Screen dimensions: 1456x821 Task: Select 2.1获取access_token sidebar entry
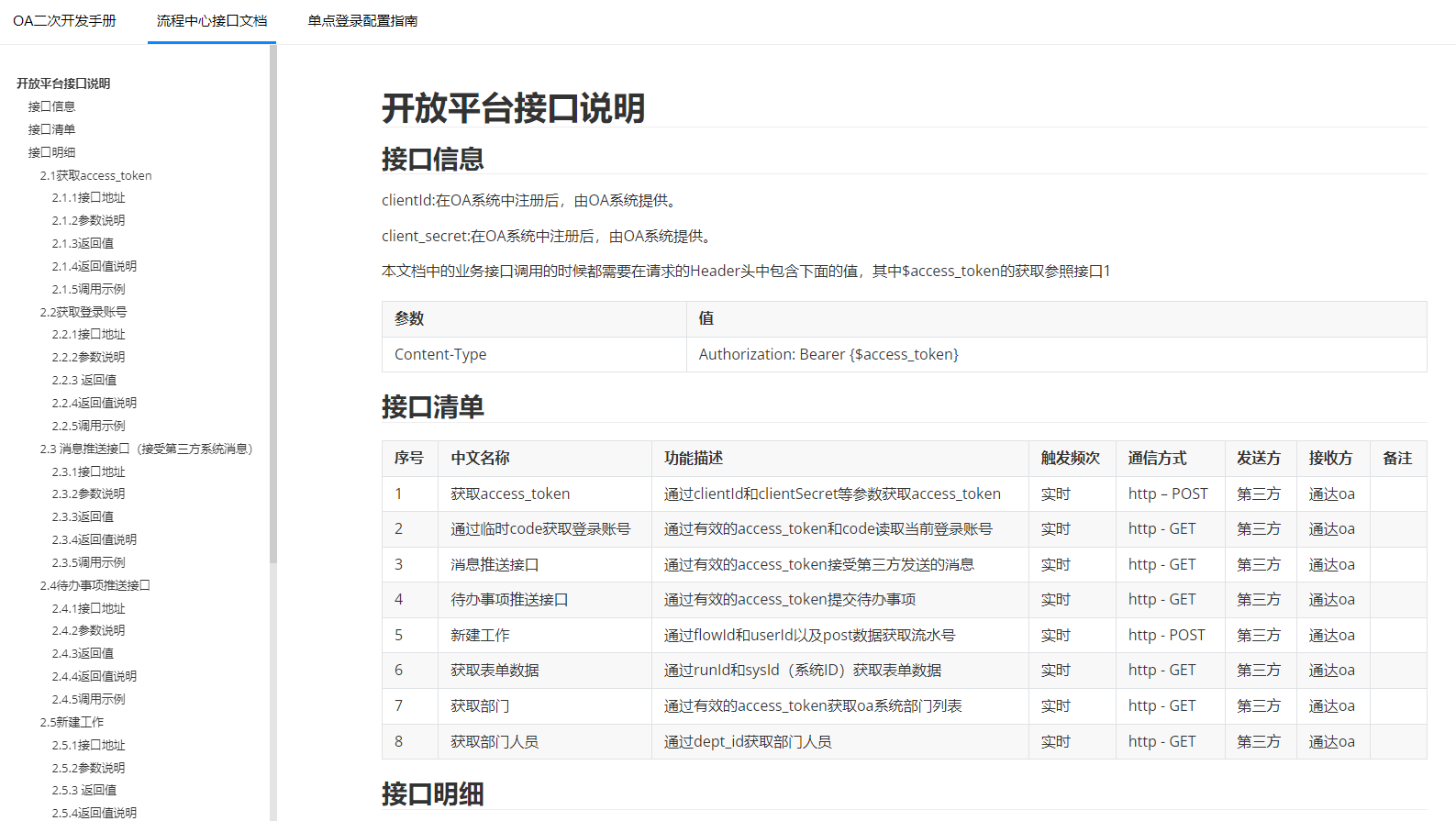pyautogui.click(x=95, y=175)
